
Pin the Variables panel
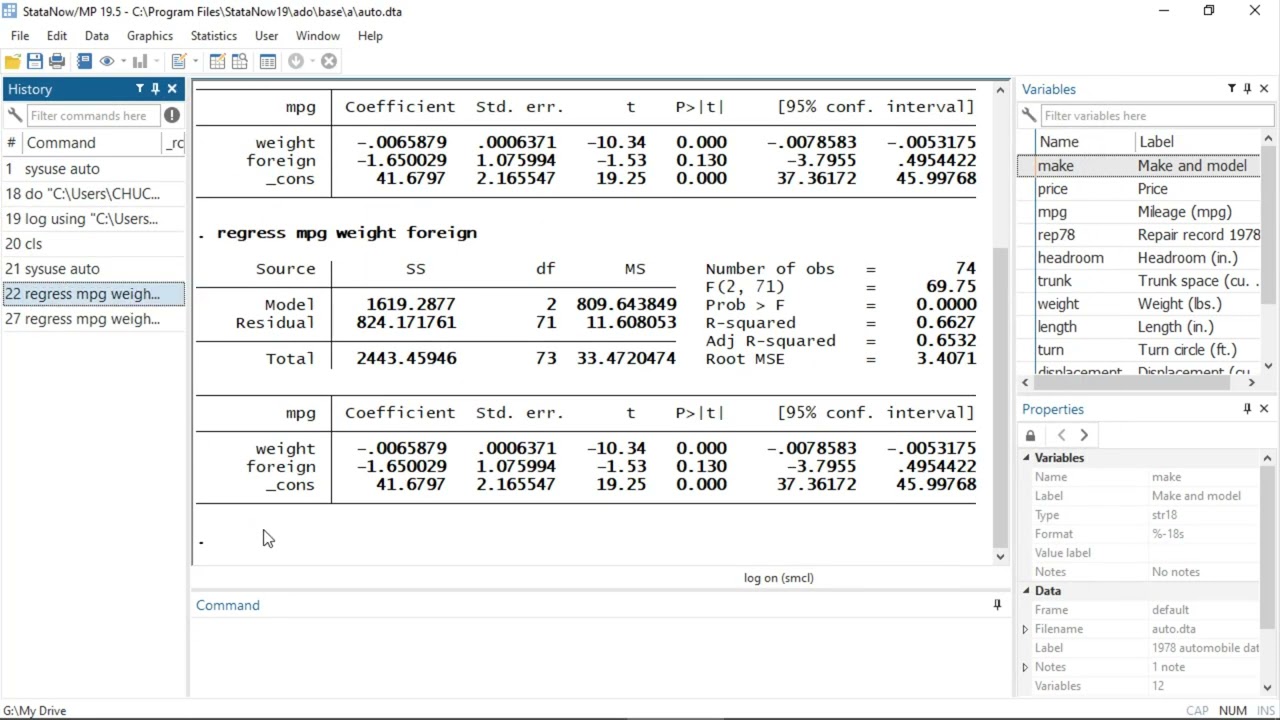[x=1248, y=89]
